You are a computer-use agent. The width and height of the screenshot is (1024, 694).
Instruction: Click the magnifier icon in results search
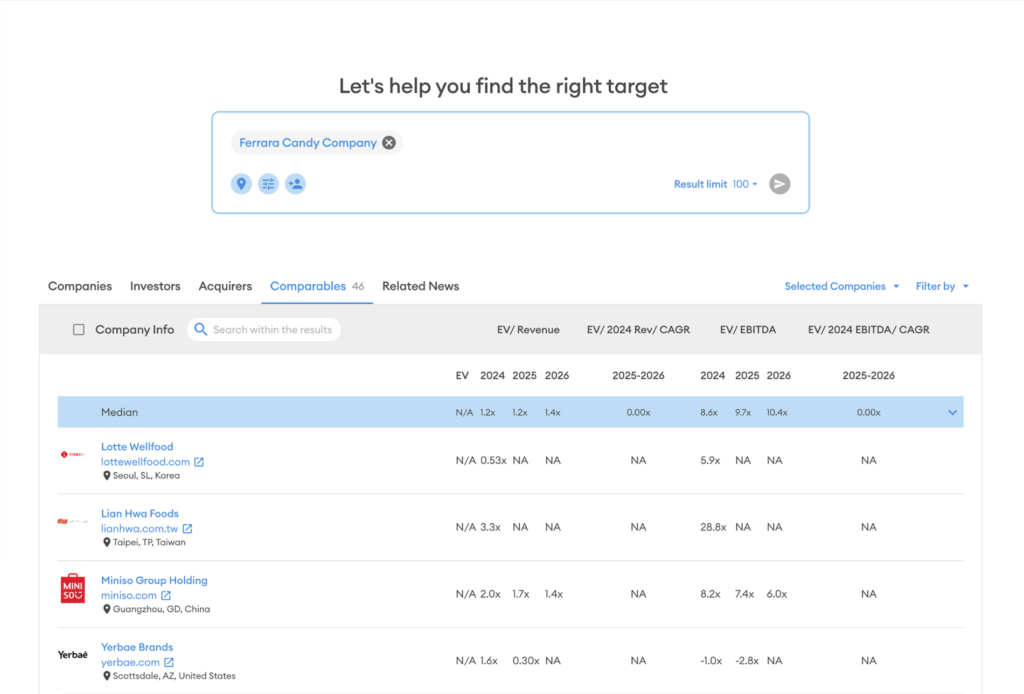(x=200, y=330)
